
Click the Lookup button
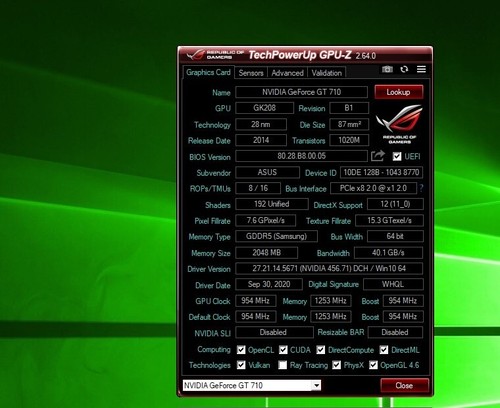pos(399,92)
